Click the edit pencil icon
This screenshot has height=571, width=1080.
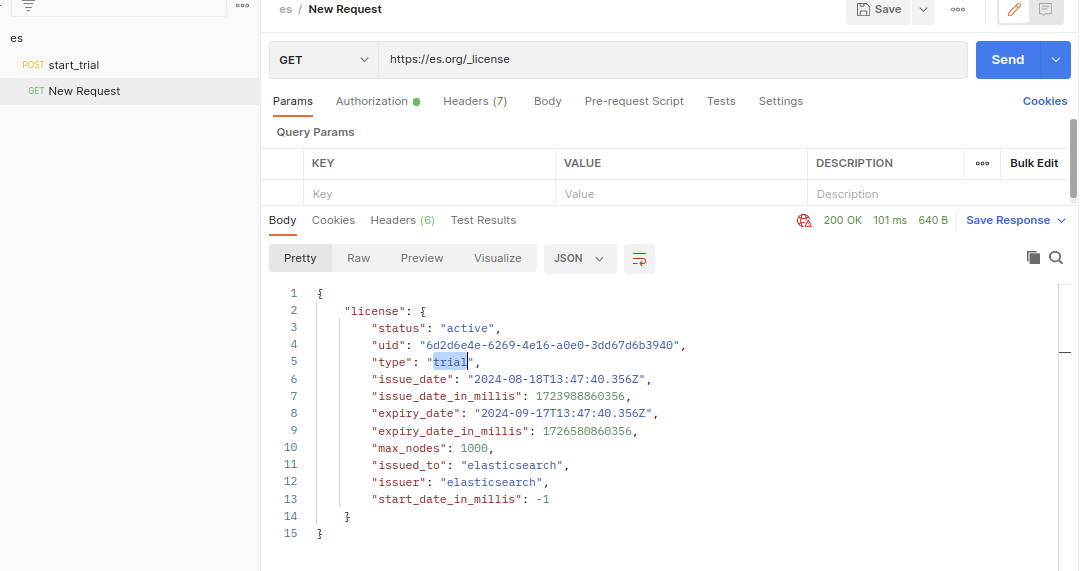tap(1015, 10)
